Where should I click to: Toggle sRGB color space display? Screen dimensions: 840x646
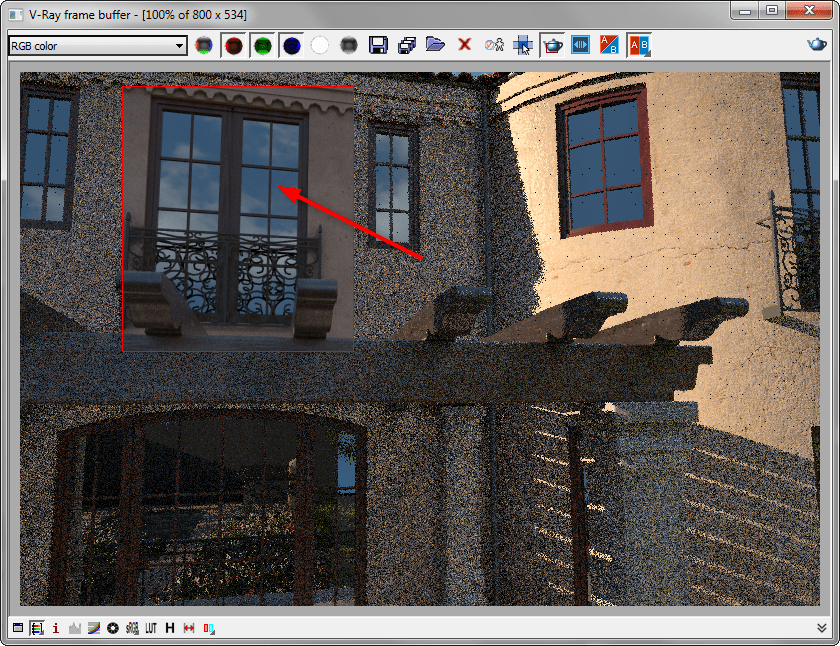tap(131, 628)
